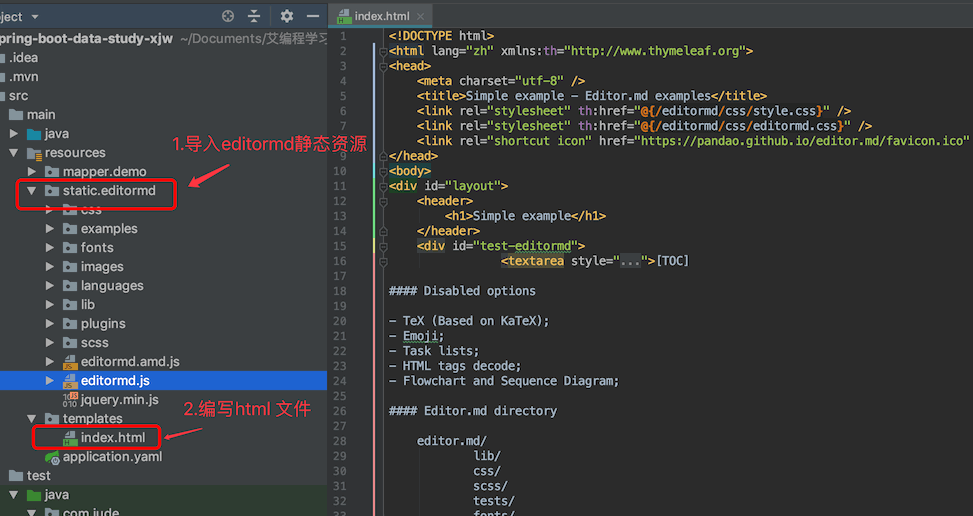This screenshot has width=973, height=516.
Task: Click line number 18 in gutter
Action: coord(339,291)
